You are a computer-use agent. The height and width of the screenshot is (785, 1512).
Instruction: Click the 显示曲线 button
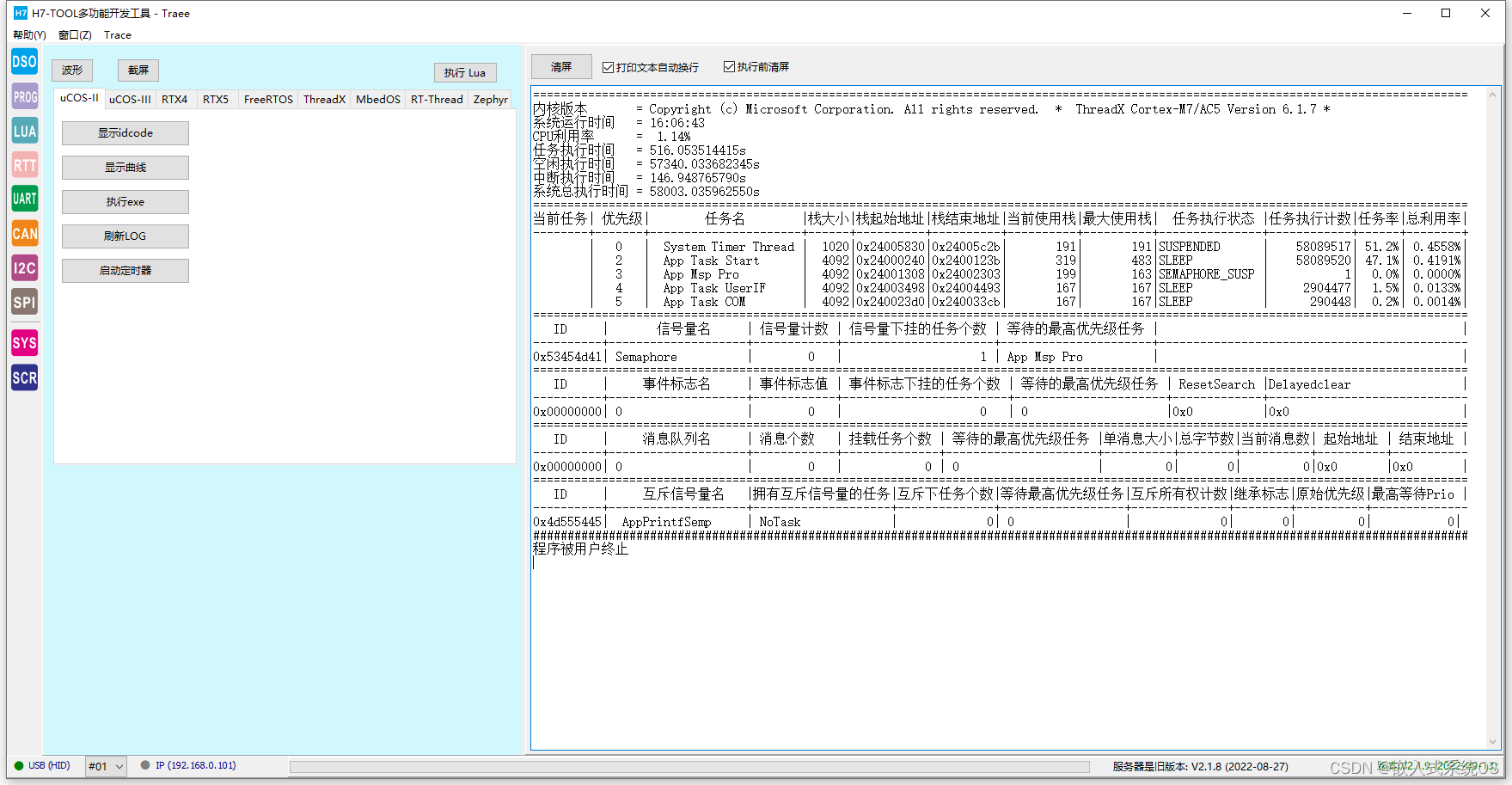pos(125,168)
